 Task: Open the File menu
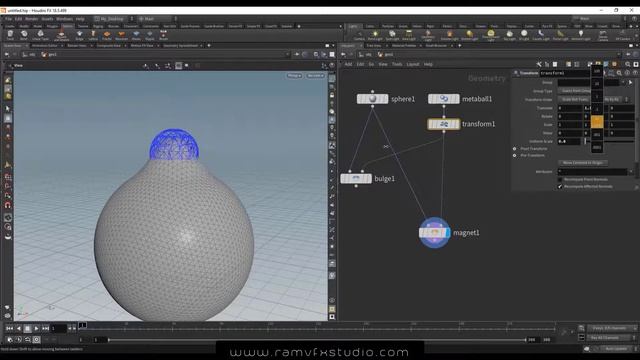[9, 19]
